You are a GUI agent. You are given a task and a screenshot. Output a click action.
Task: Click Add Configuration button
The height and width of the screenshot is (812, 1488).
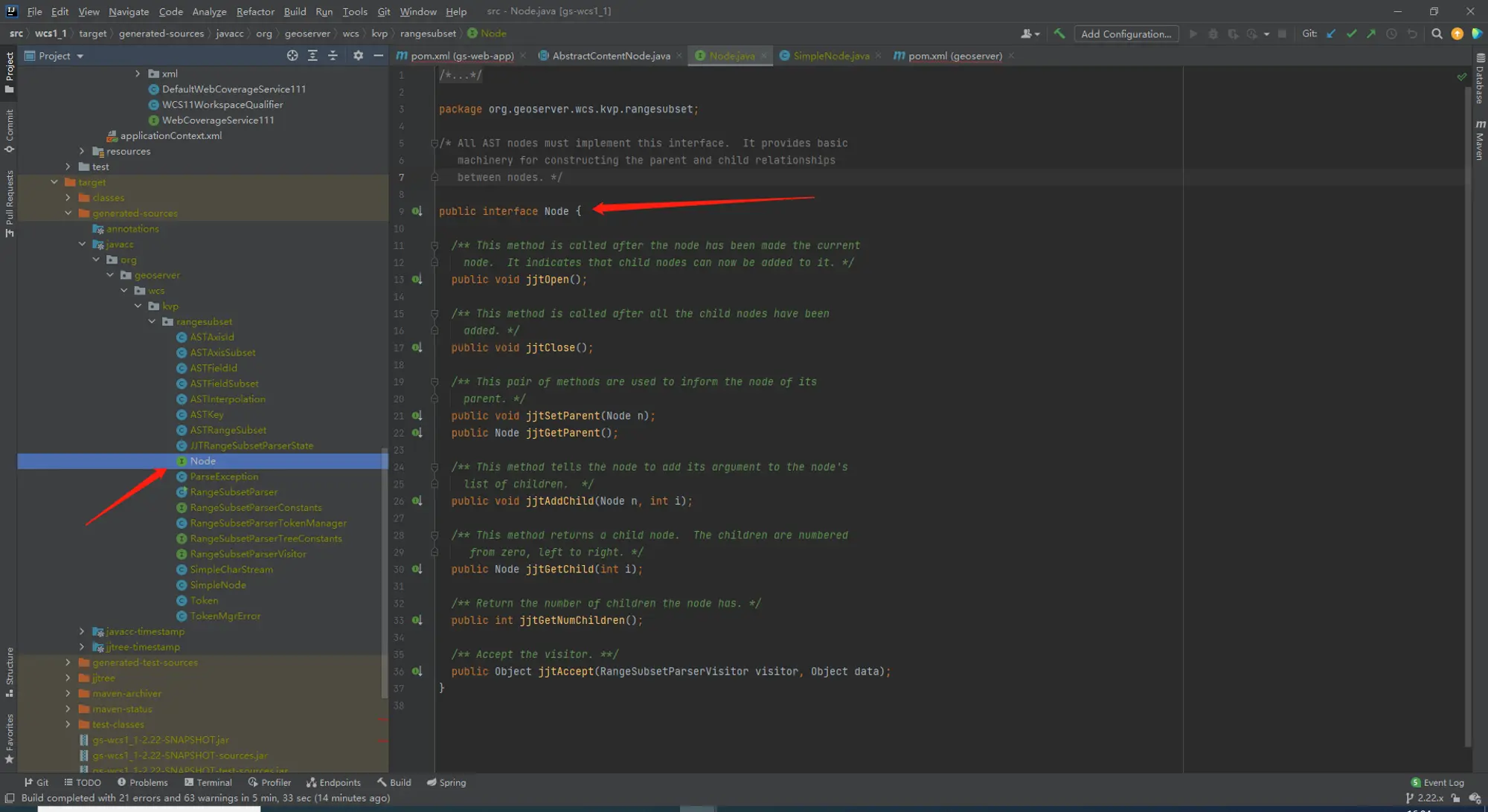click(x=1126, y=34)
